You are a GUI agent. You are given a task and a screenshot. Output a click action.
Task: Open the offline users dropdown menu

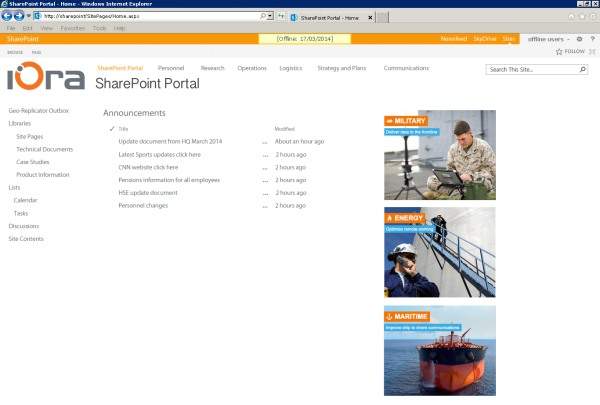pyautogui.click(x=549, y=39)
